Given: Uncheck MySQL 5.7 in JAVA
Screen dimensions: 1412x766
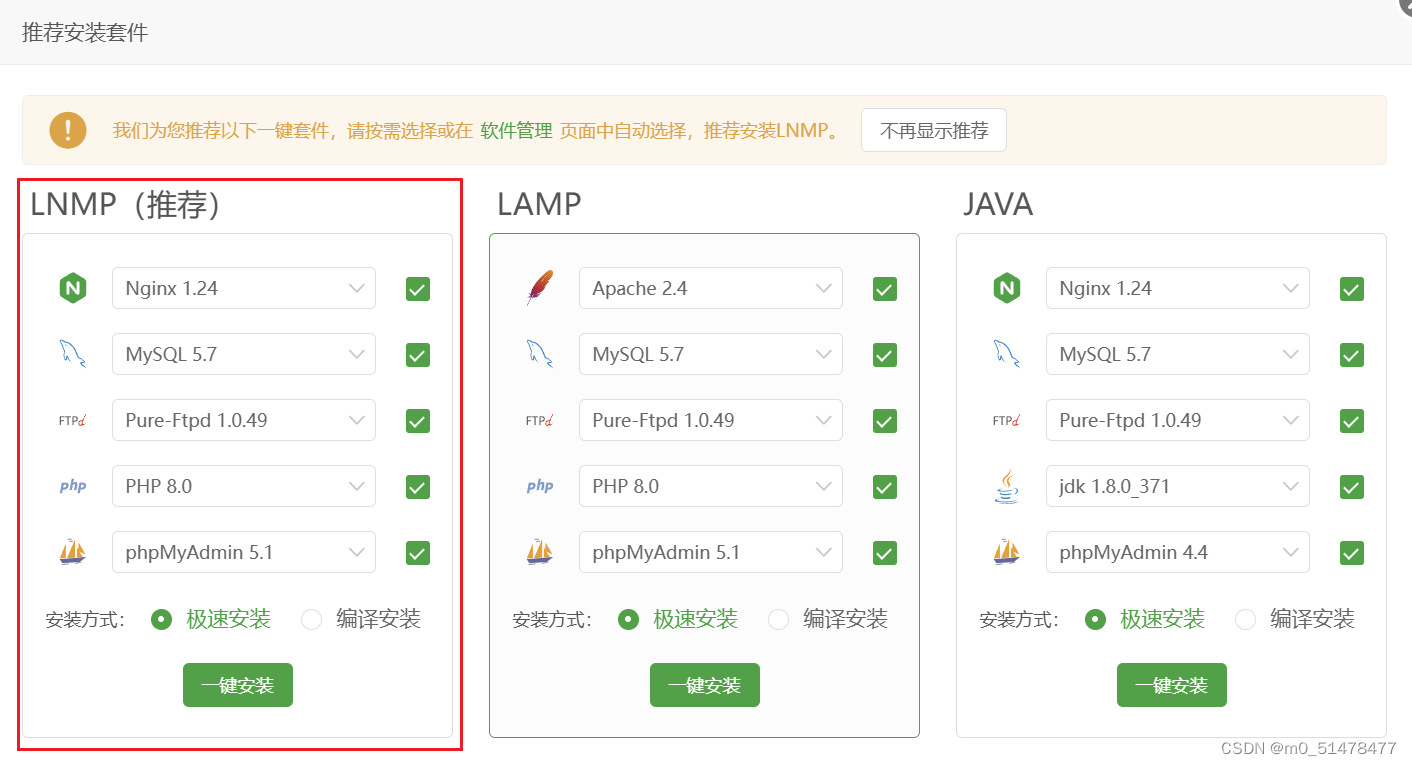Looking at the screenshot, I should pyautogui.click(x=1352, y=355).
